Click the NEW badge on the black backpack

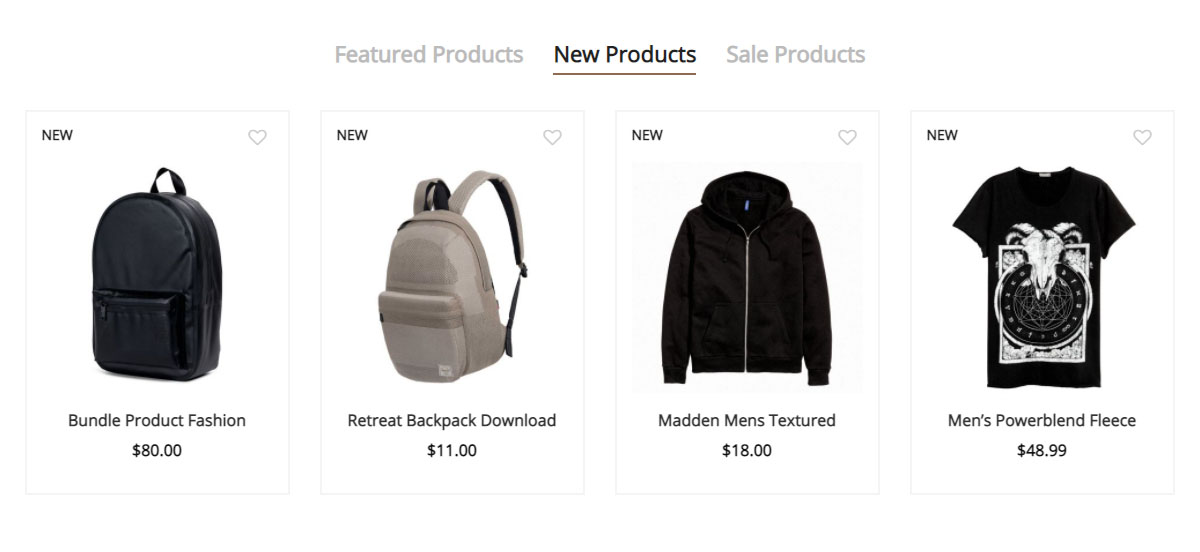[57, 135]
